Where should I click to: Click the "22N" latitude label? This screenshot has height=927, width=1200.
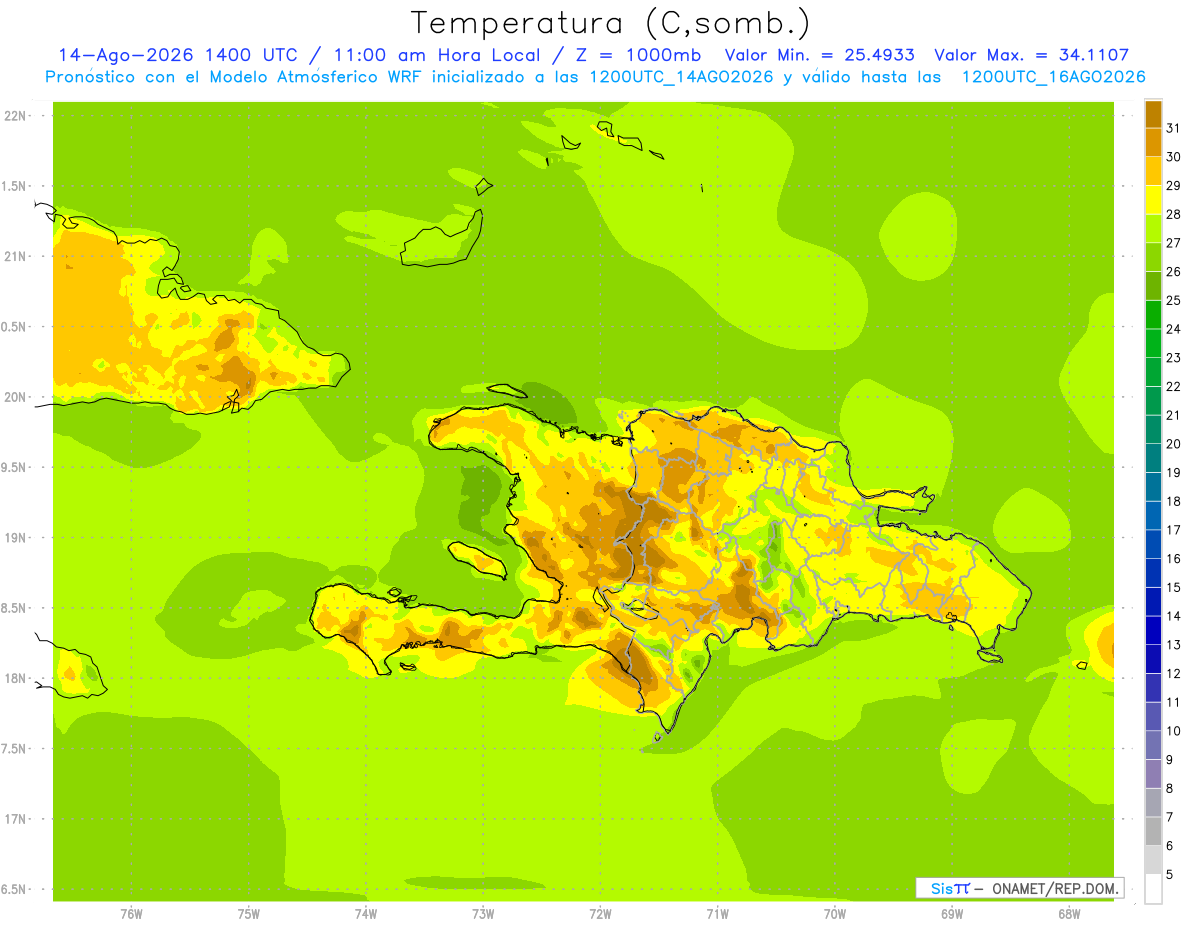pyautogui.click(x=14, y=116)
